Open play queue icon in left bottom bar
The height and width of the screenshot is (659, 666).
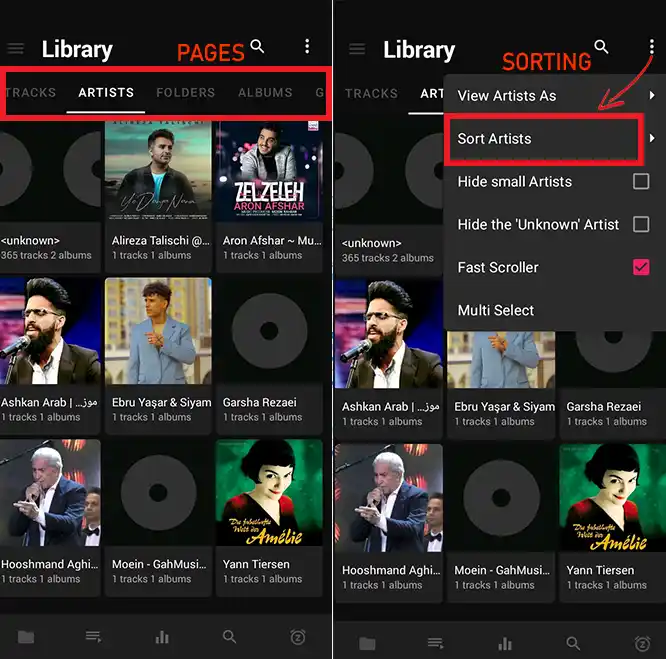(93, 636)
